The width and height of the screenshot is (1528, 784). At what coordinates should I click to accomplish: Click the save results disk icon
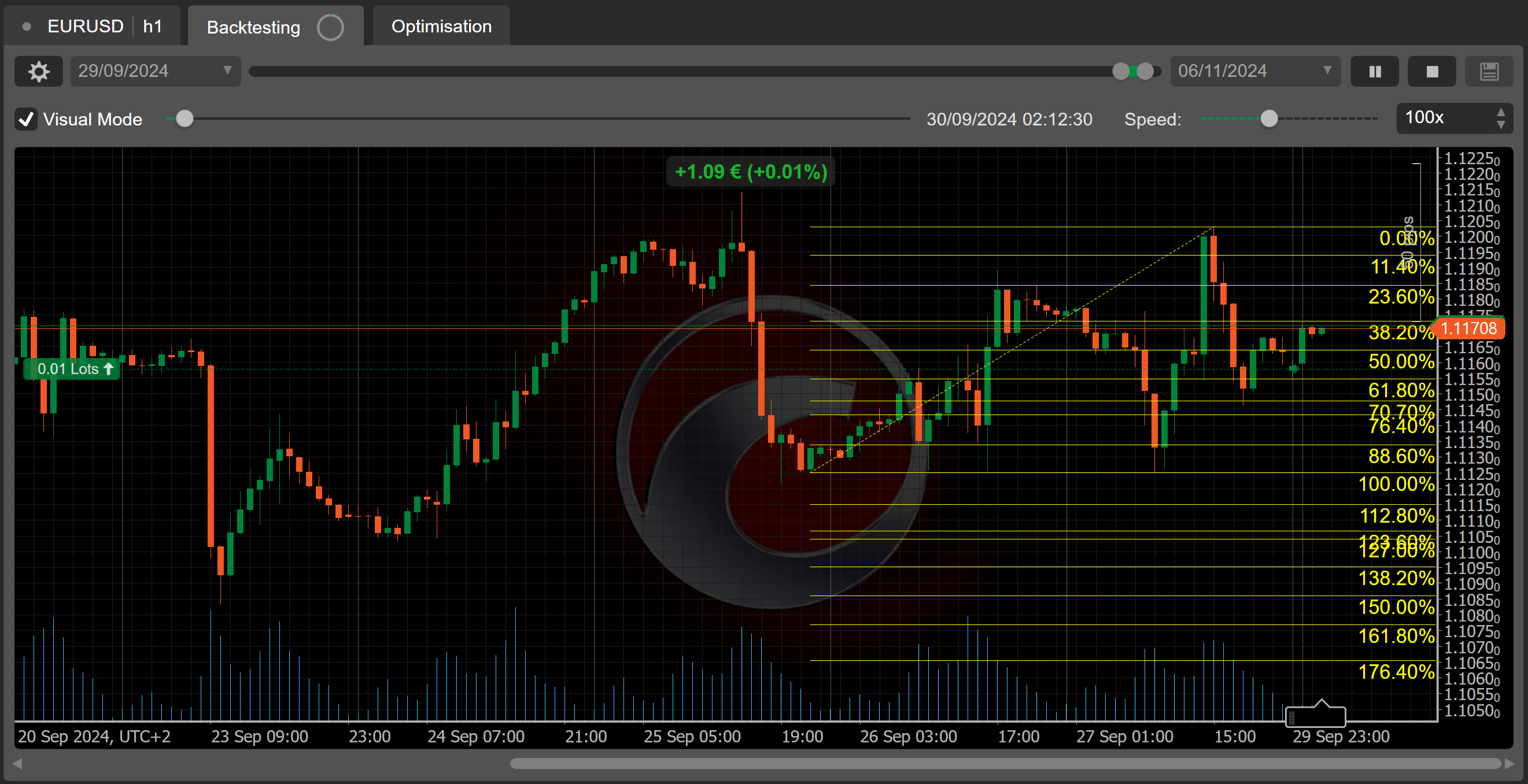(1489, 72)
